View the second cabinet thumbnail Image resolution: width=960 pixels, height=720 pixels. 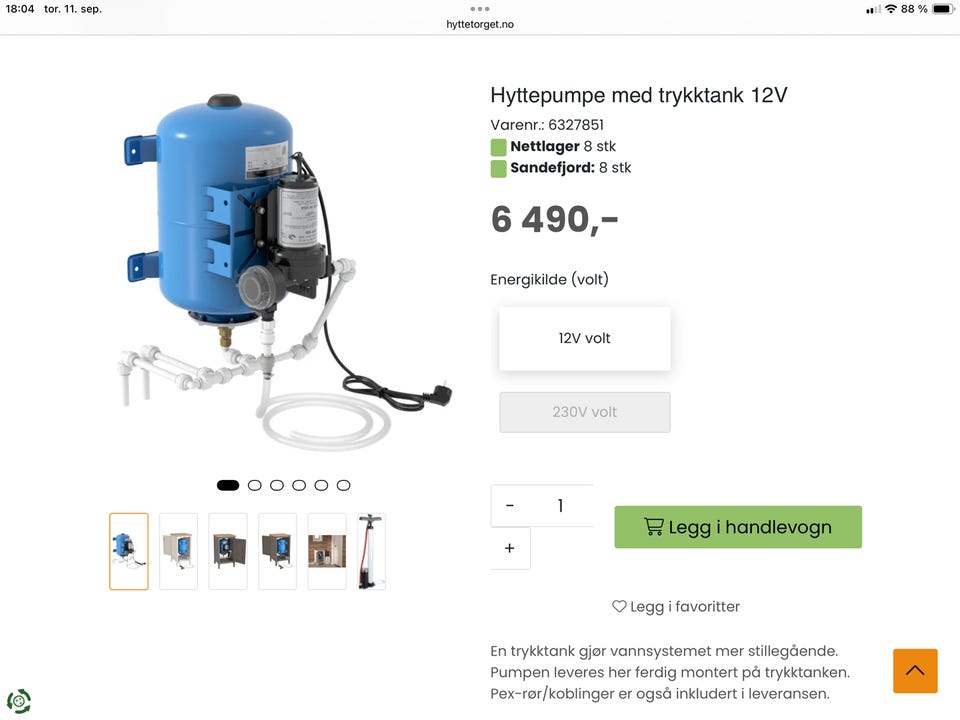(228, 552)
